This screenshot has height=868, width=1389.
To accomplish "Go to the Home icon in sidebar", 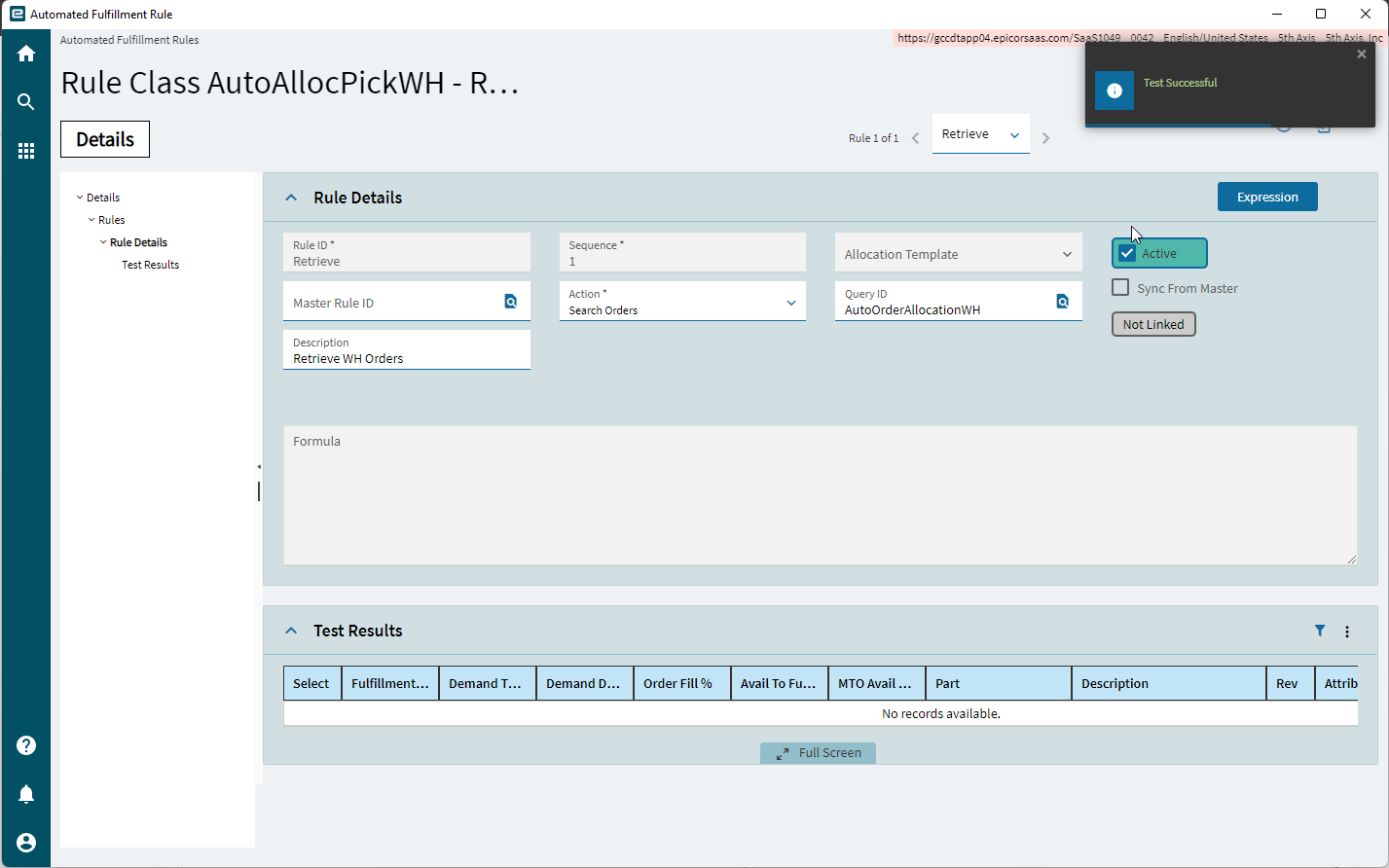I will (26, 54).
